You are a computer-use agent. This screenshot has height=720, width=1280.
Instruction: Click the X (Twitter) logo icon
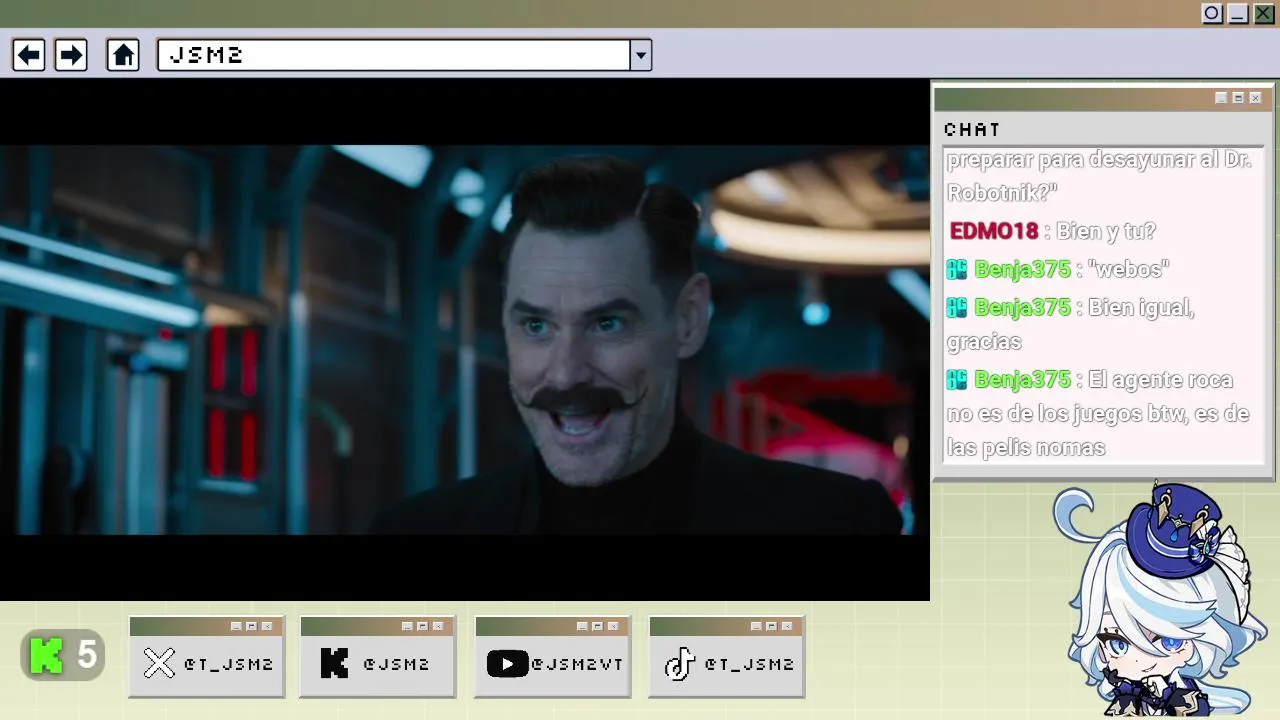coord(159,663)
